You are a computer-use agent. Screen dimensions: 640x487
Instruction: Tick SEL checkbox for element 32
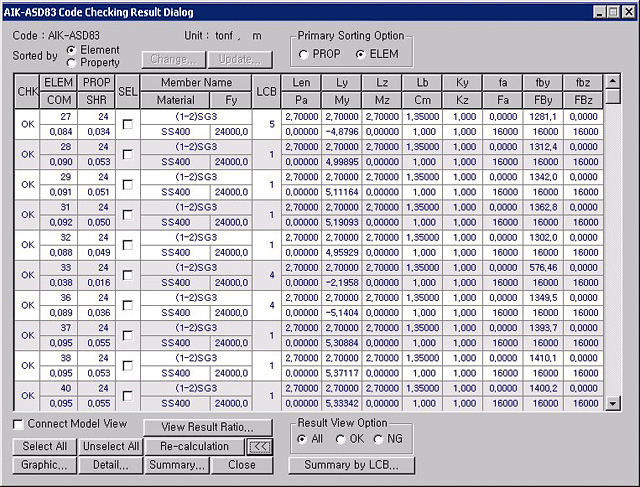click(128, 245)
